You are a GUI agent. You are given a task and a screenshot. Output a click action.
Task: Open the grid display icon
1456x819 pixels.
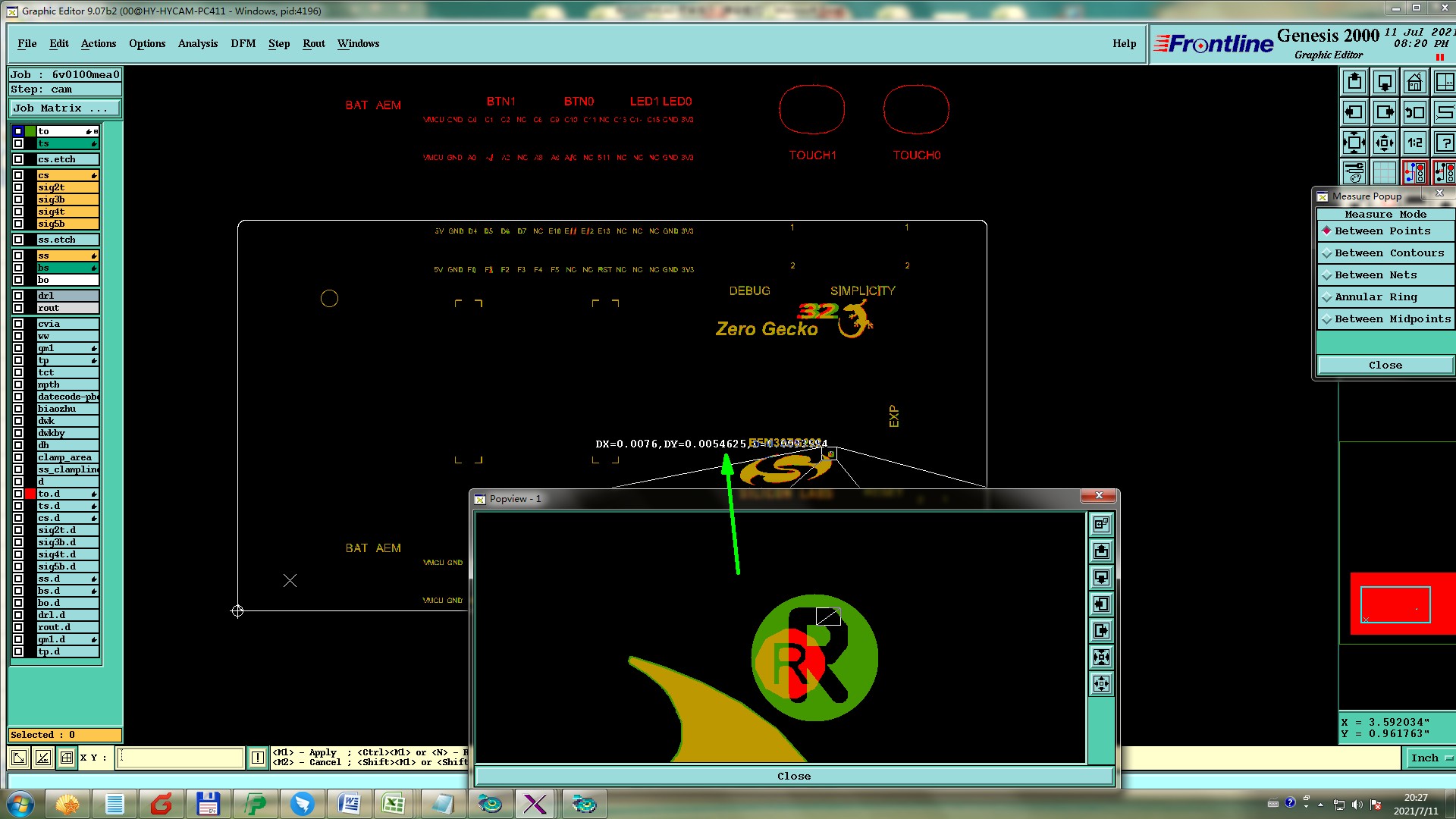[x=1385, y=172]
